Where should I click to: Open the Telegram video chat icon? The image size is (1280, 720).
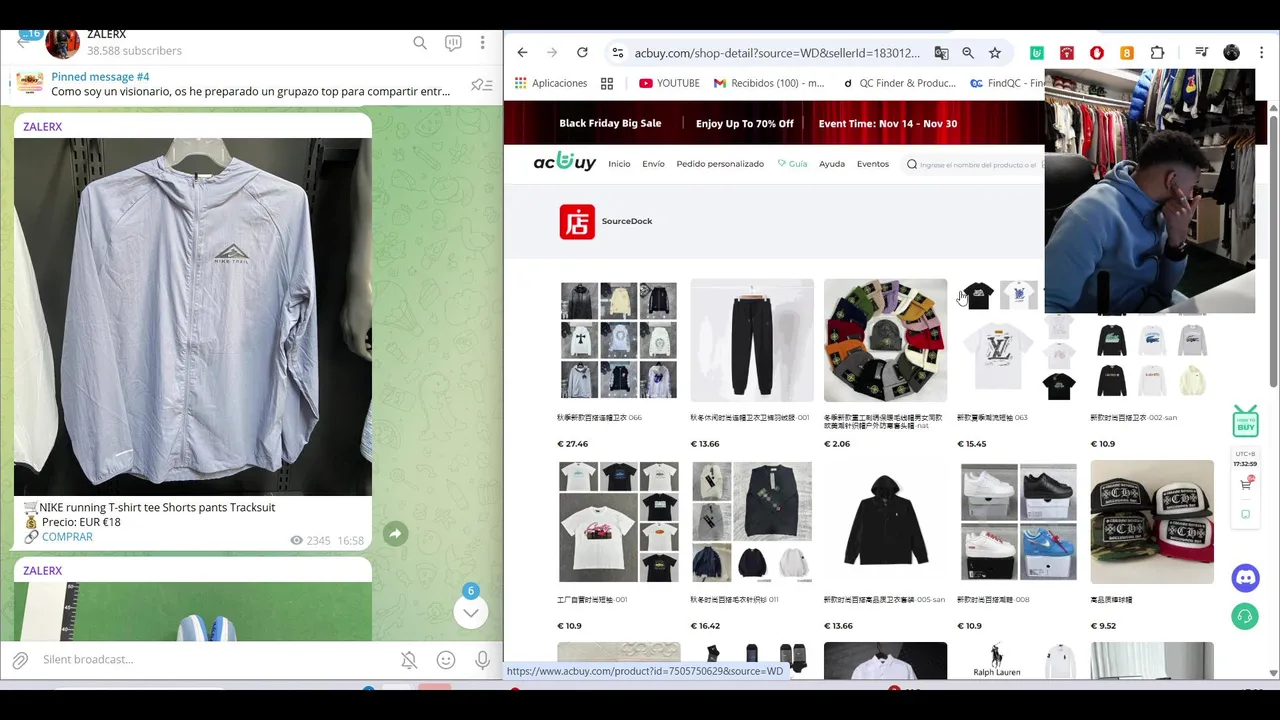point(453,43)
